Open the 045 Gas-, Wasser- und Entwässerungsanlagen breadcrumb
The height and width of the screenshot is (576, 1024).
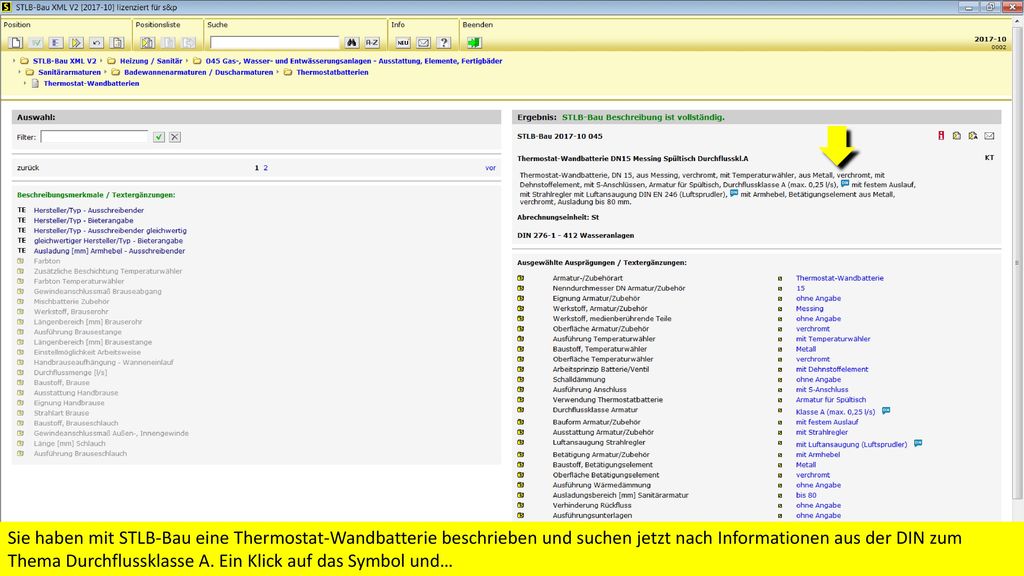click(x=353, y=61)
